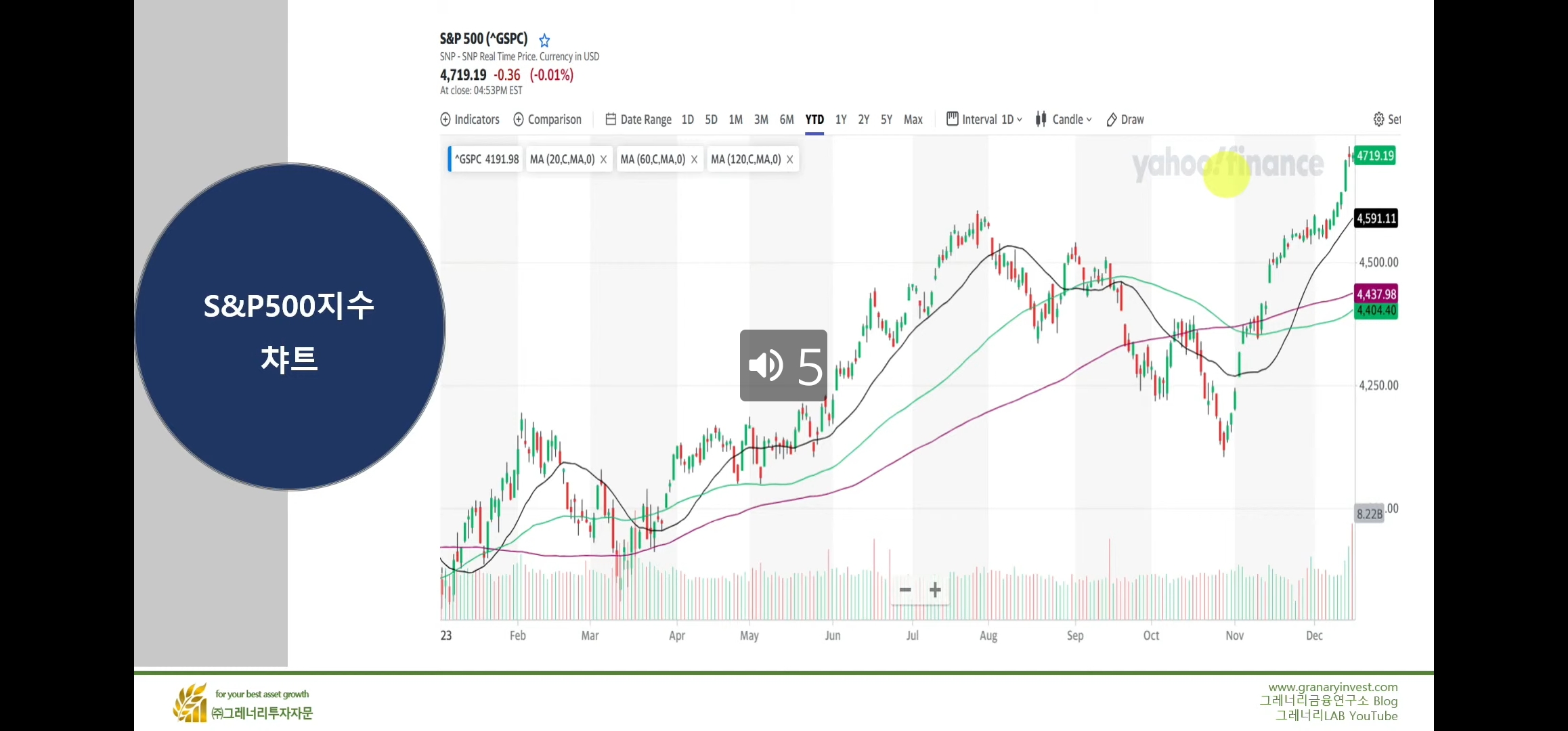The width and height of the screenshot is (1568, 731).
Task: Click the 그레너리금융연구소 Blog text
Action: click(x=1328, y=701)
